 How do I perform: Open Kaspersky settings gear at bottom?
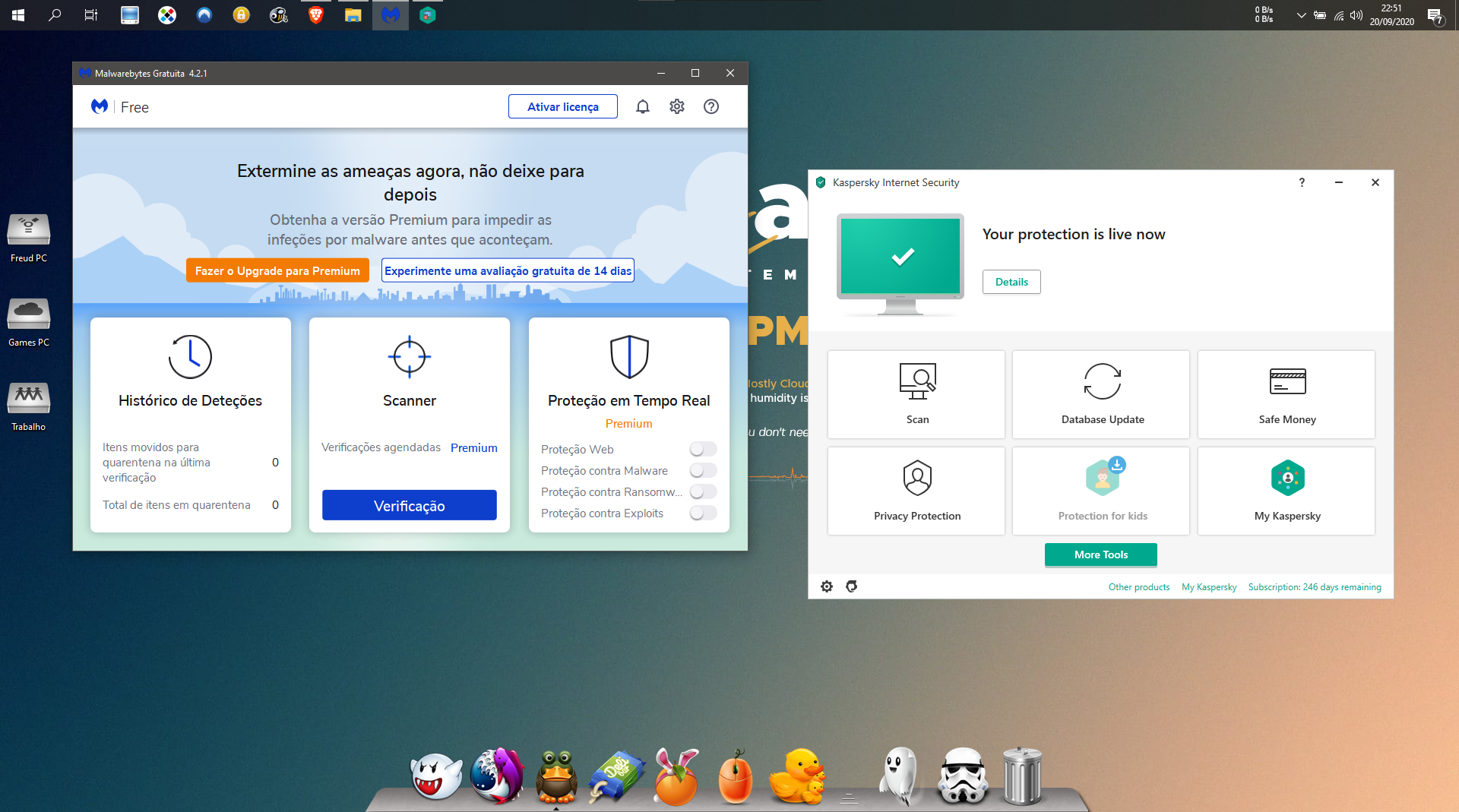(827, 586)
